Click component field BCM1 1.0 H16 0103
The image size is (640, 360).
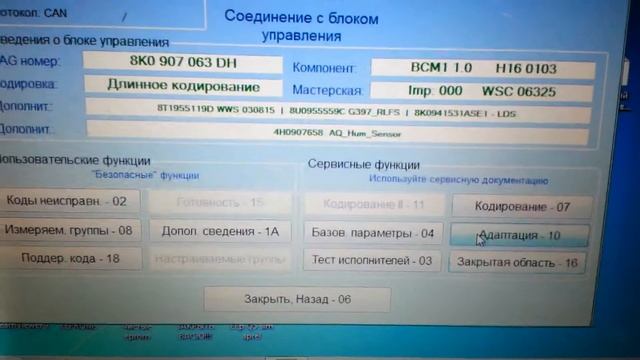tap(483, 68)
